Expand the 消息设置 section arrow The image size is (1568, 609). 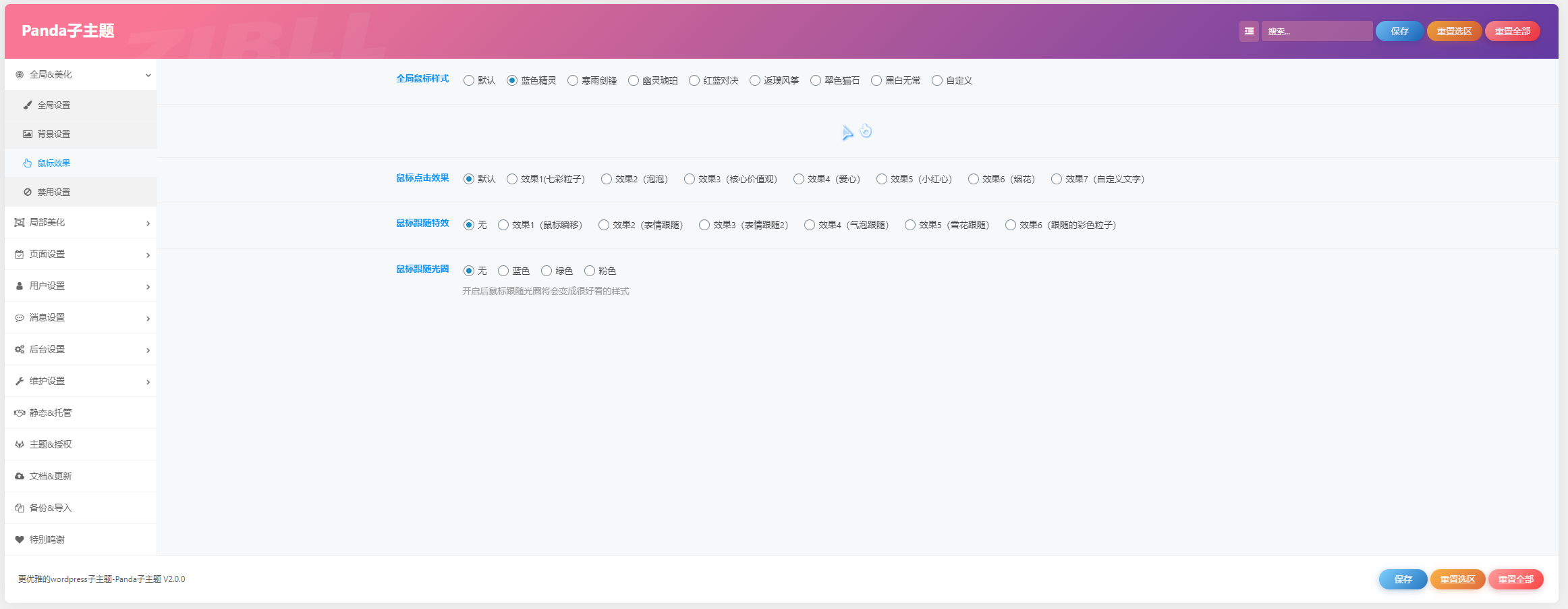point(148,319)
